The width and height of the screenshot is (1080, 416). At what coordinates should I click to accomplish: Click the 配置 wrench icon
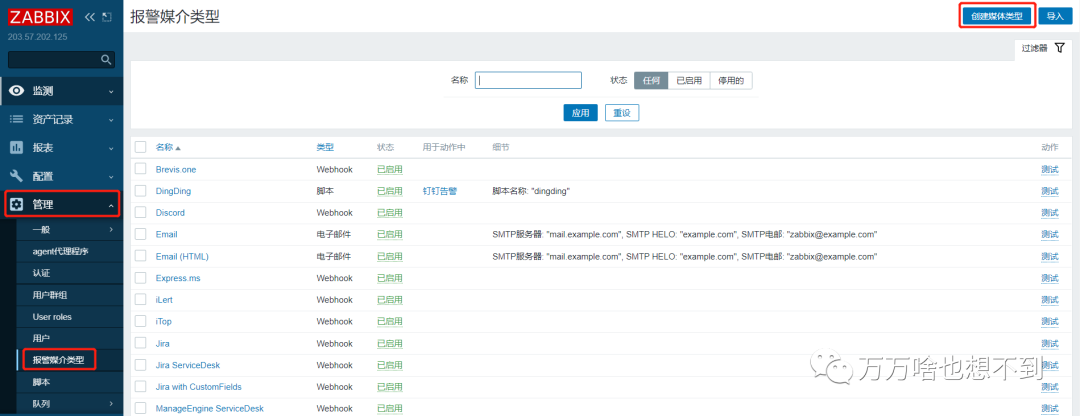pyautogui.click(x=17, y=176)
